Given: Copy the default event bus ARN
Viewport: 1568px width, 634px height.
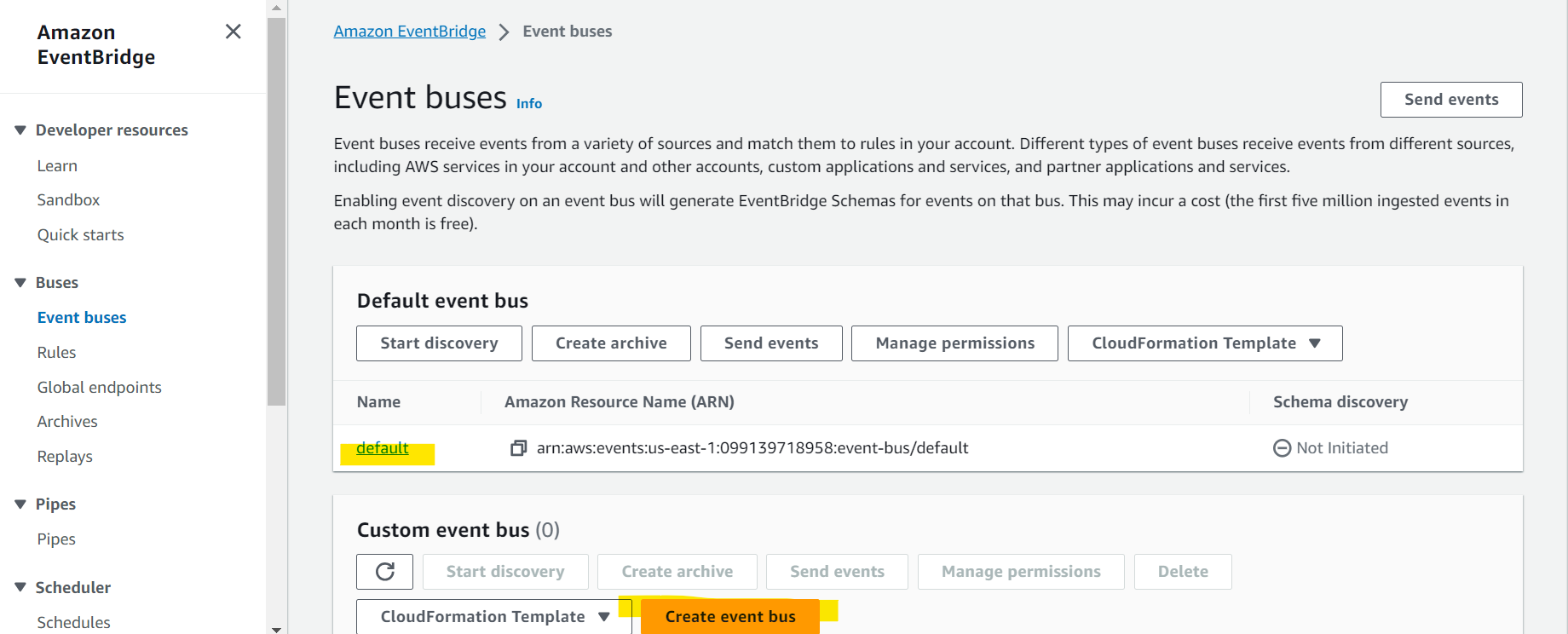Looking at the screenshot, I should tap(518, 448).
